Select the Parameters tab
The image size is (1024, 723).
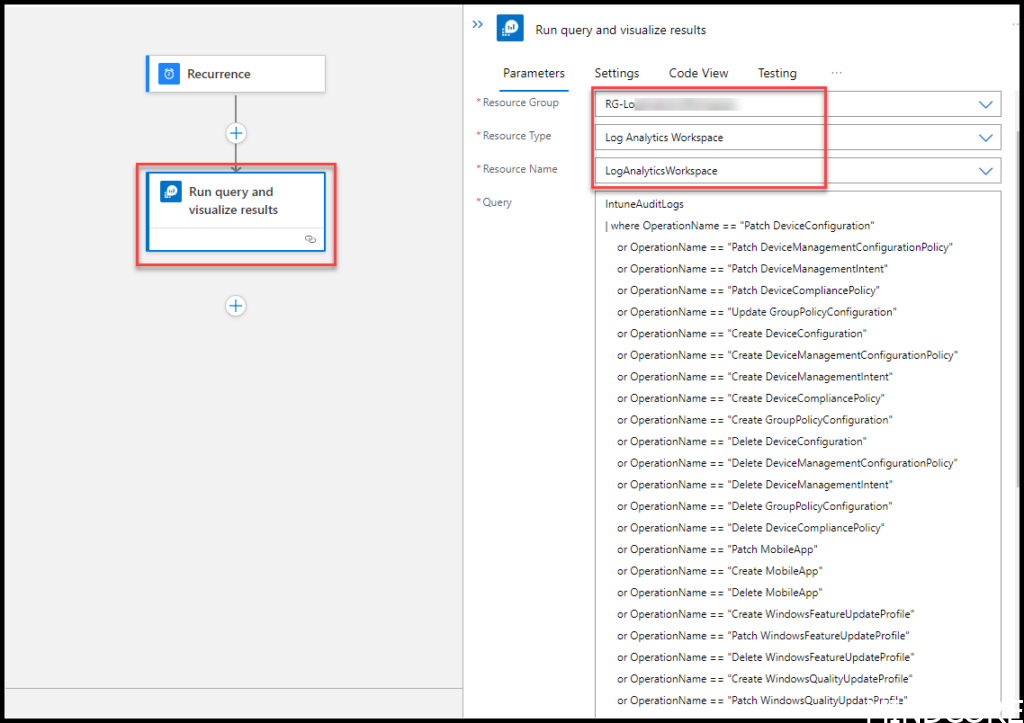[x=534, y=73]
